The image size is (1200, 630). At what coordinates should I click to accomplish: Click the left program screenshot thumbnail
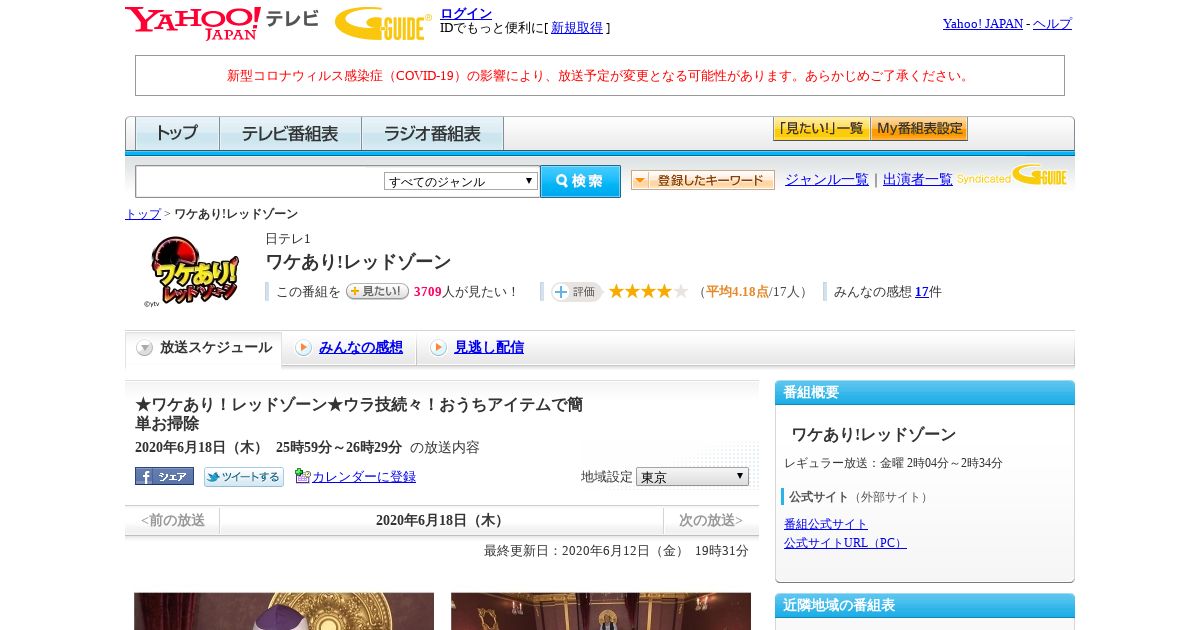point(284,611)
